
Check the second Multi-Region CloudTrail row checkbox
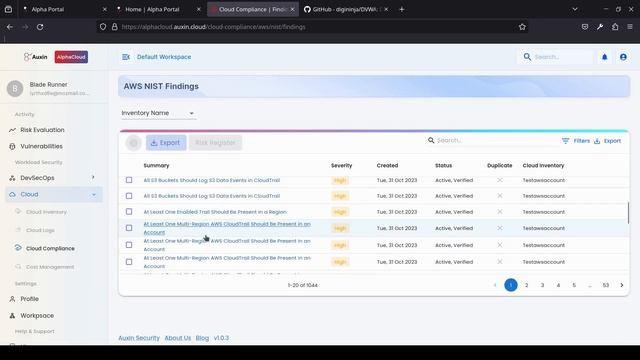[x=129, y=245]
